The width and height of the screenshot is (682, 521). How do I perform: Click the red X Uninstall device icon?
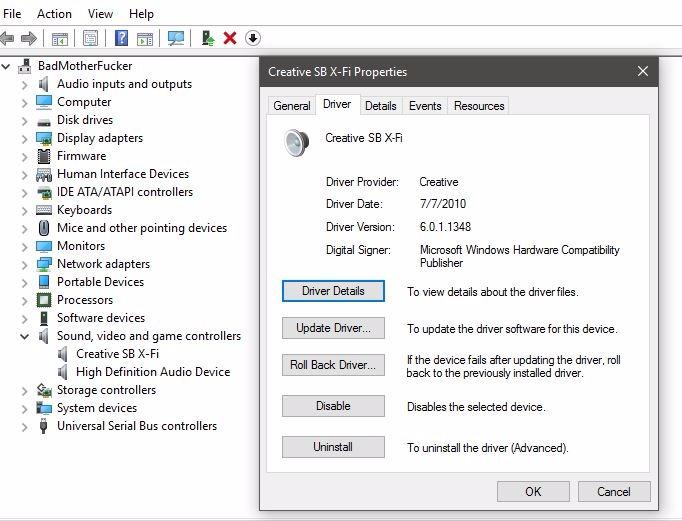click(x=230, y=38)
